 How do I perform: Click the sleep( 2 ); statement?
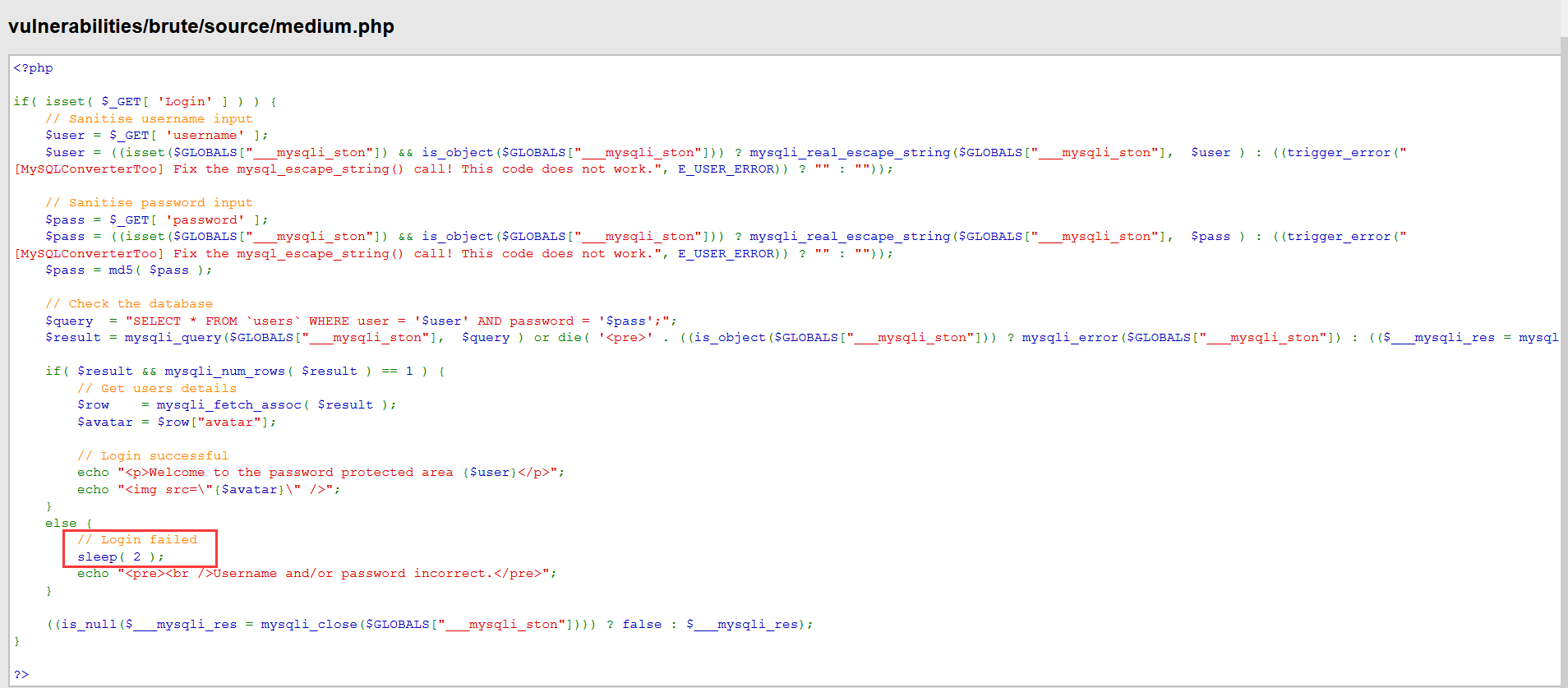[121, 557]
